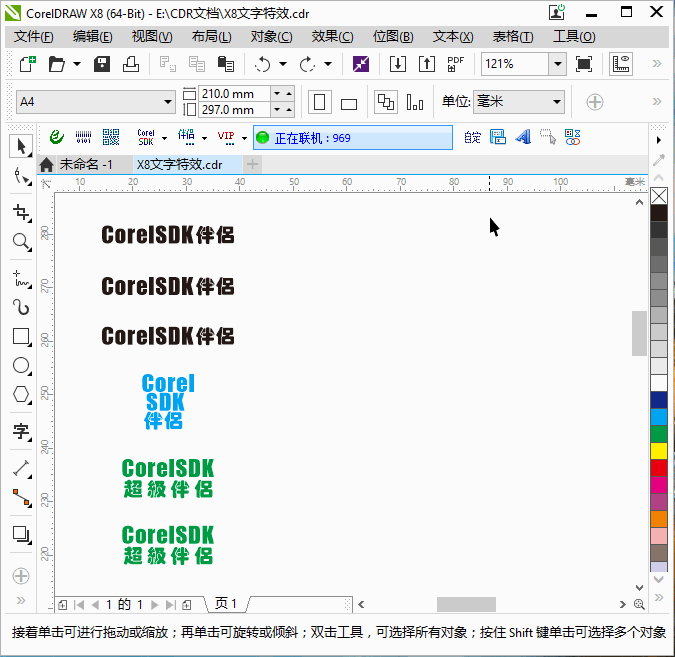Select the Rectangle tool
Screen dimensions: 675x657
pyautogui.click(x=22, y=337)
